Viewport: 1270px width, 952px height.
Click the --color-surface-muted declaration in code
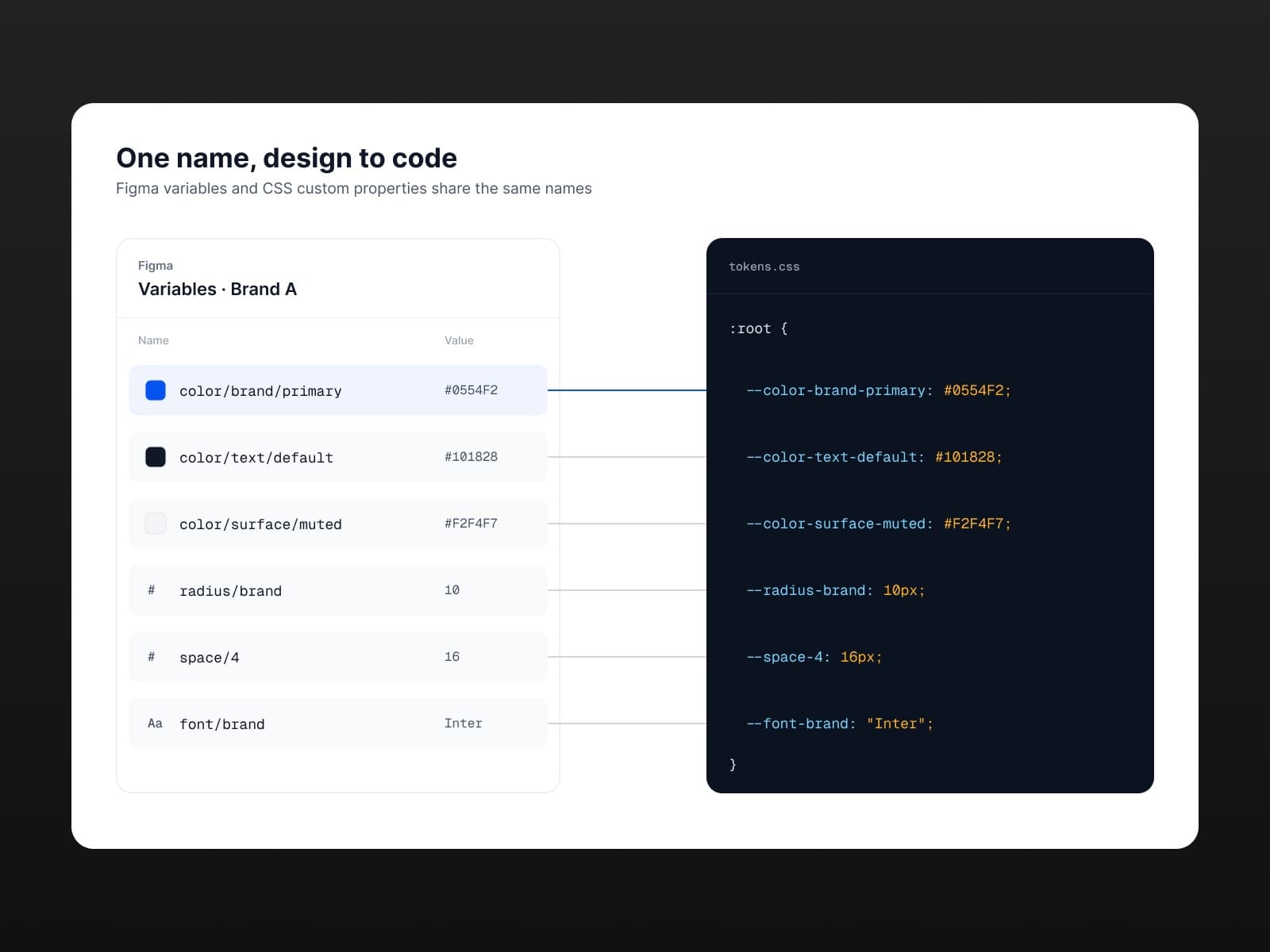pyautogui.click(x=879, y=524)
